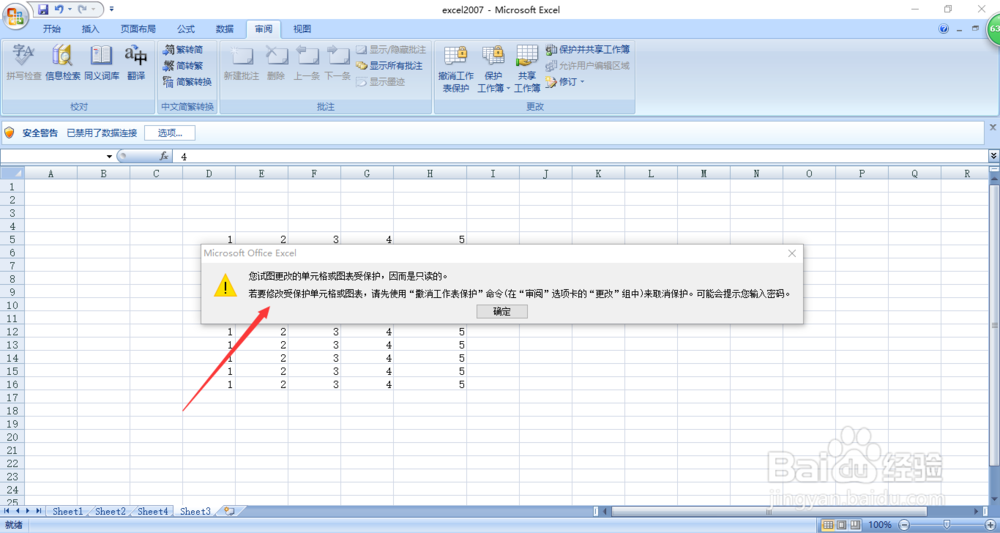
Task: Toggle 显示/隐藏批注 show/hide comment
Action: (x=391, y=49)
